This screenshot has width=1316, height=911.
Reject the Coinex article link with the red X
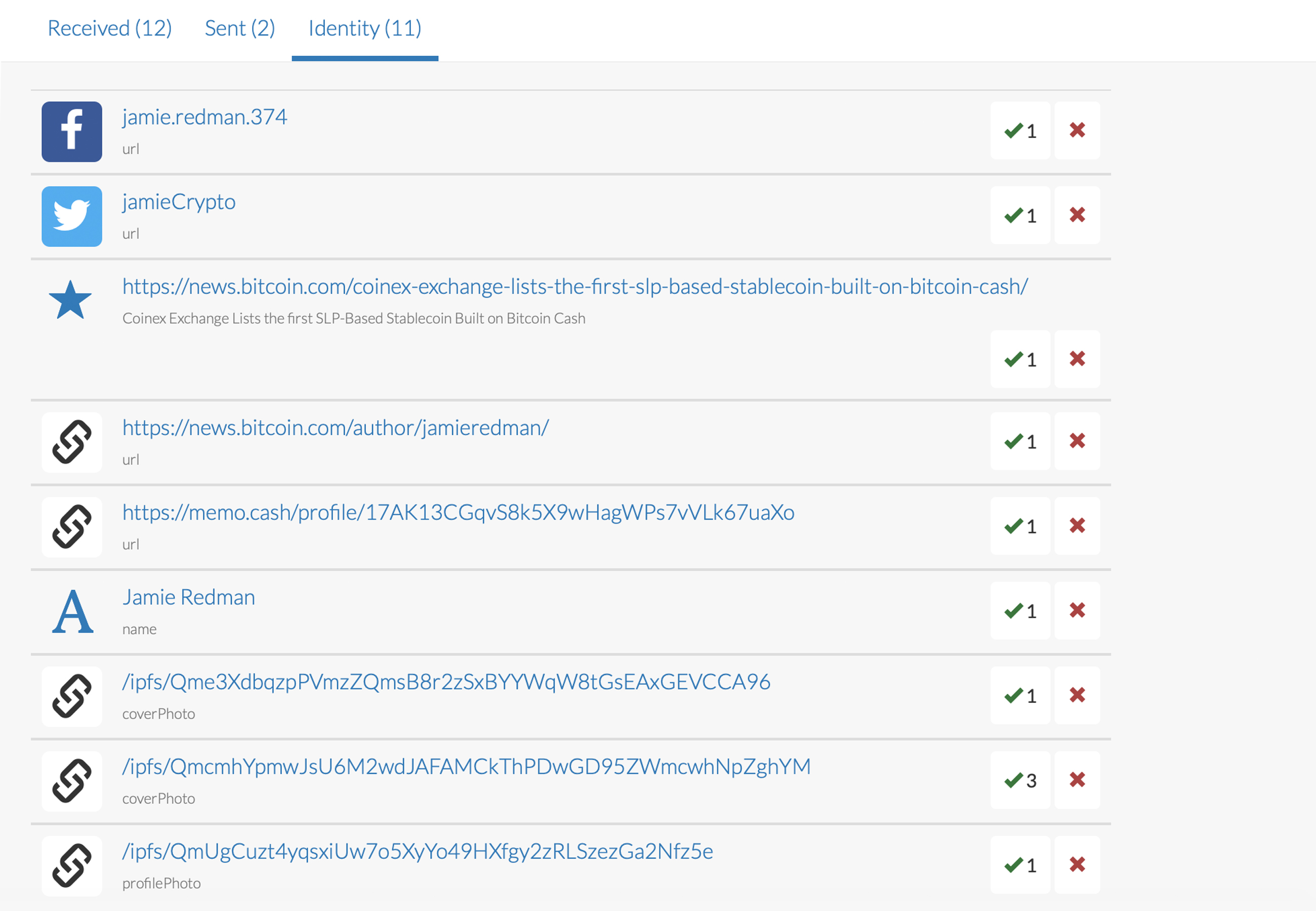(1077, 359)
